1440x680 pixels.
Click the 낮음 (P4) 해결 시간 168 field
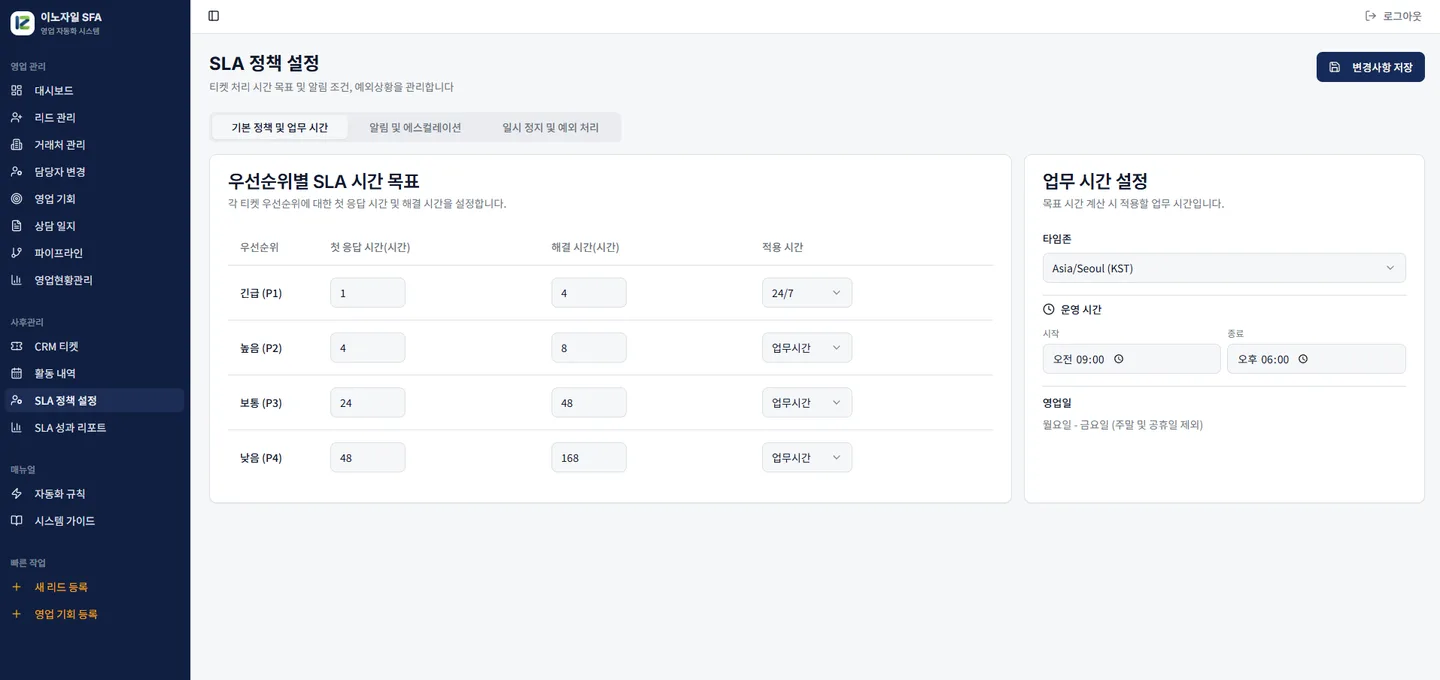589,458
